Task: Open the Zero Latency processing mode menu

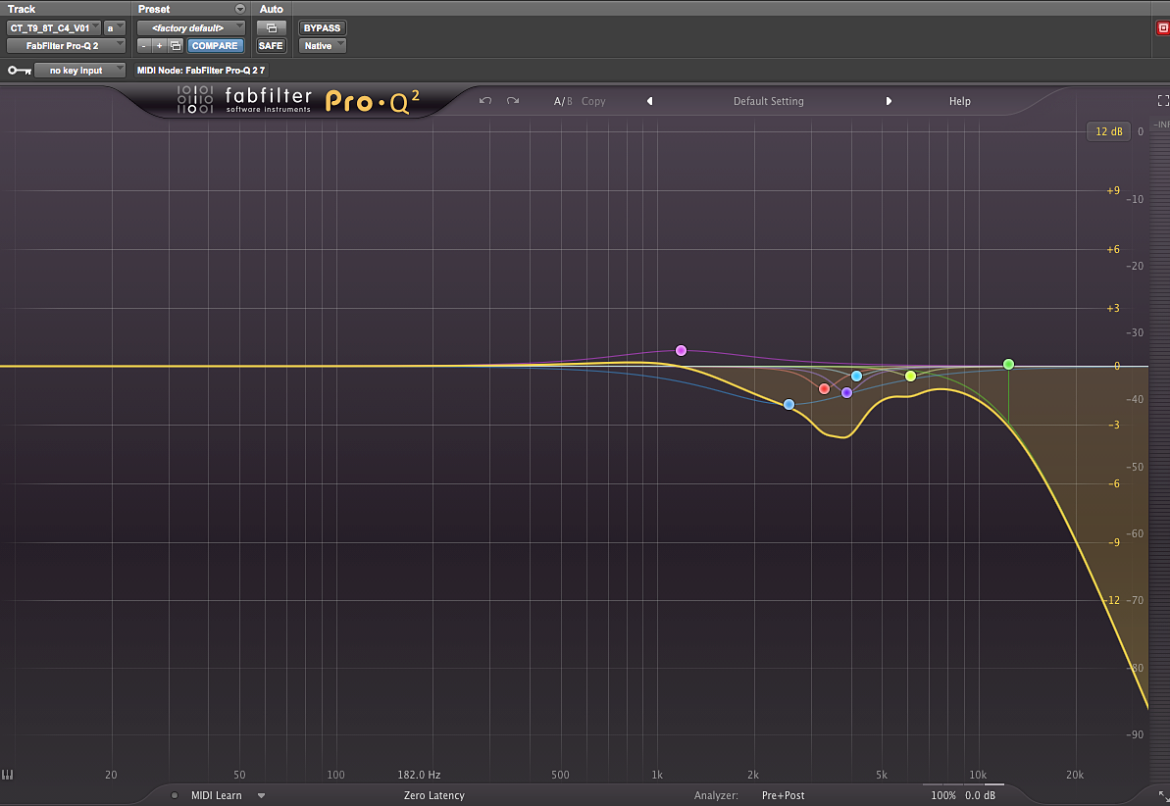Action: 434,796
